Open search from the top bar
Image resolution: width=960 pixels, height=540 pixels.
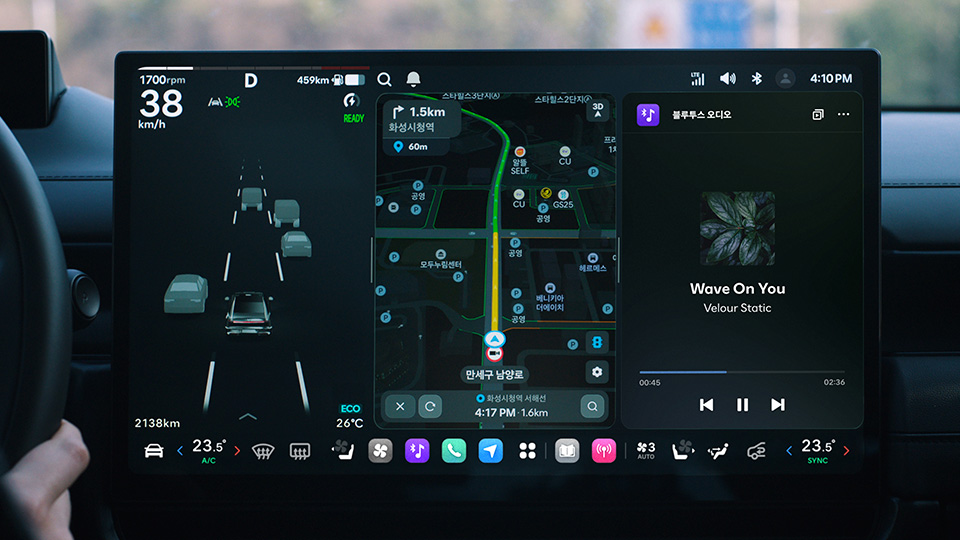(x=384, y=80)
